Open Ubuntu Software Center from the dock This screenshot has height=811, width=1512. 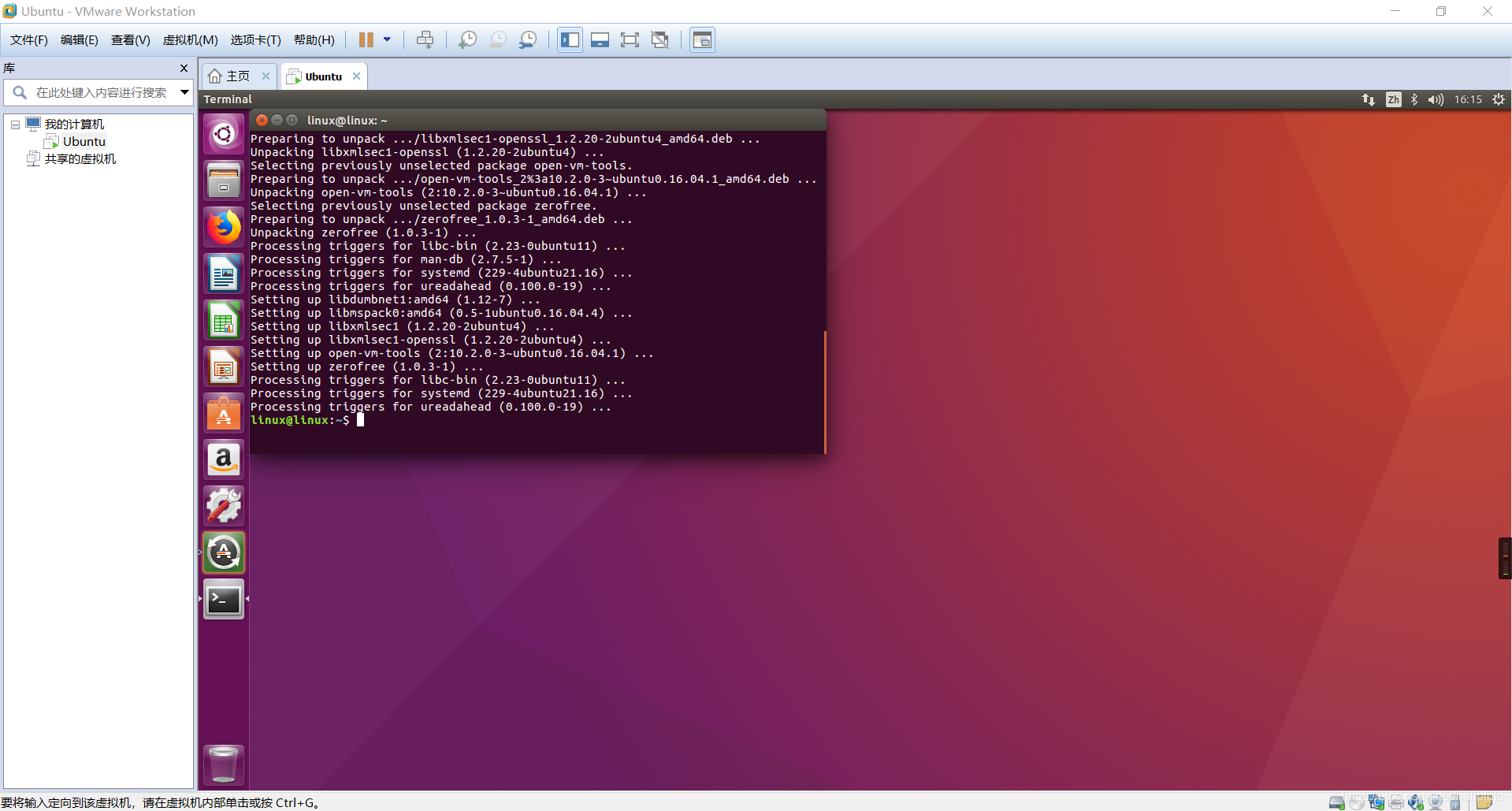(x=223, y=412)
